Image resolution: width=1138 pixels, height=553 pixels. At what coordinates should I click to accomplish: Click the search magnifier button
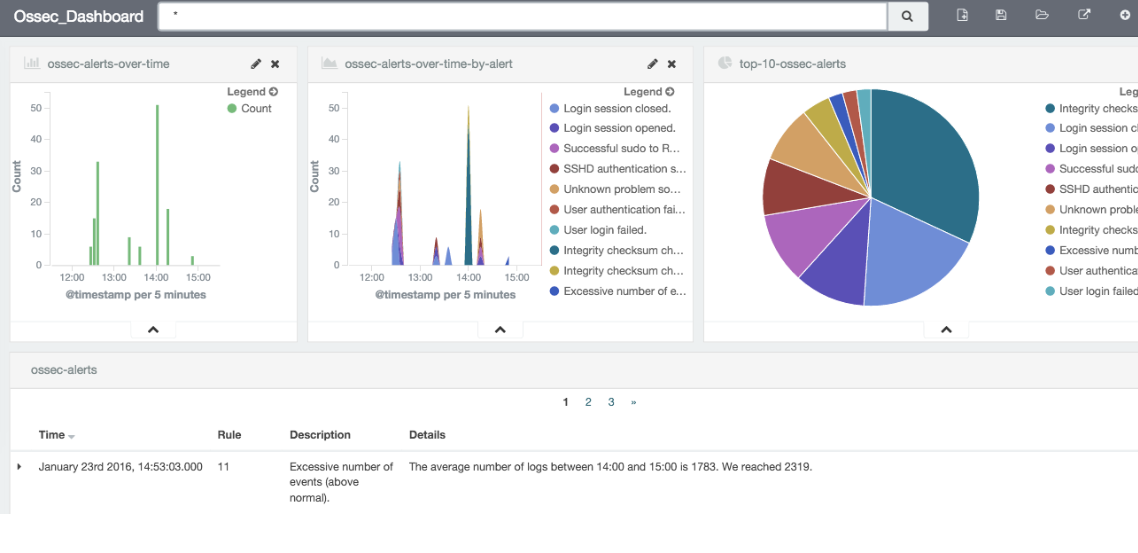pyautogui.click(x=908, y=16)
